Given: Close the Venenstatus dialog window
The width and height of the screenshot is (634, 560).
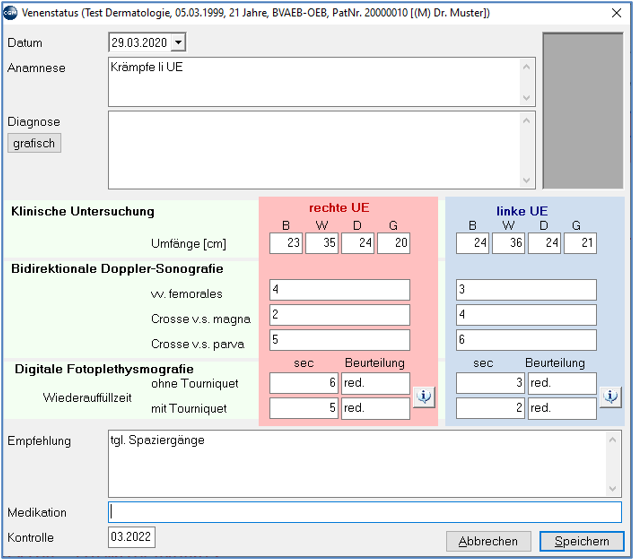Looking at the screenshot, I should [x=616, y=13].
